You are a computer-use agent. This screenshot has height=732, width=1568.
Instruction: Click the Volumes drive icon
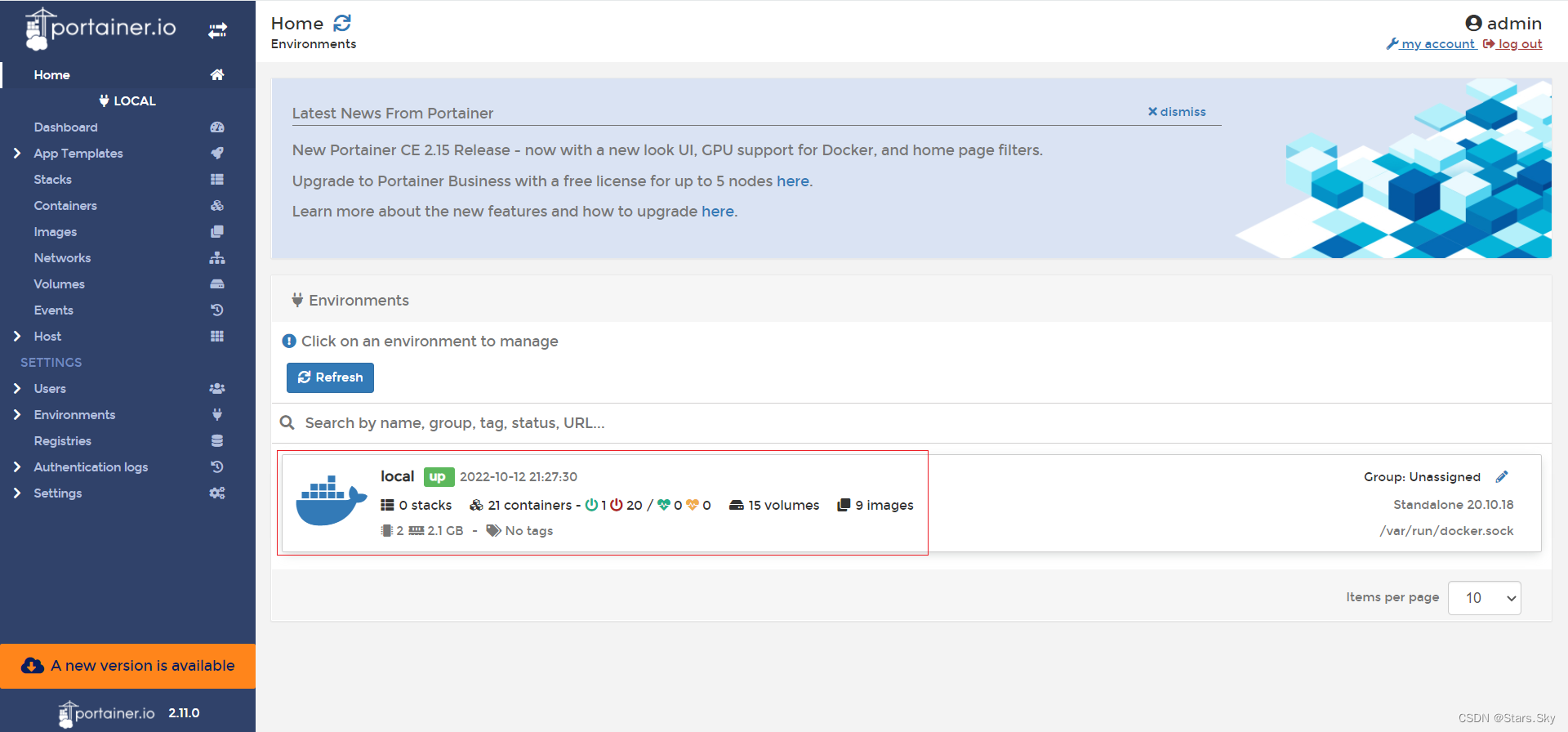[217, 284]
